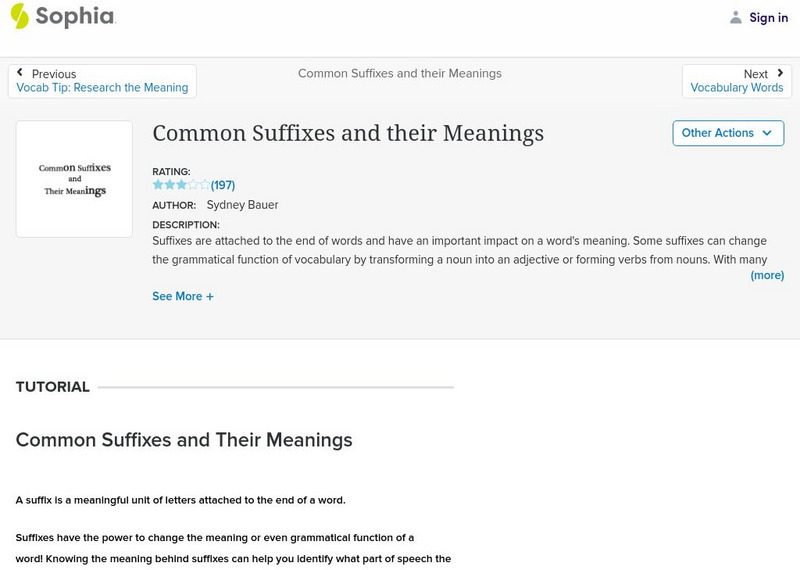This screenshot has width=800, height=570.
Task: Click the Sophia logo icon
Action: coord(19,16)
